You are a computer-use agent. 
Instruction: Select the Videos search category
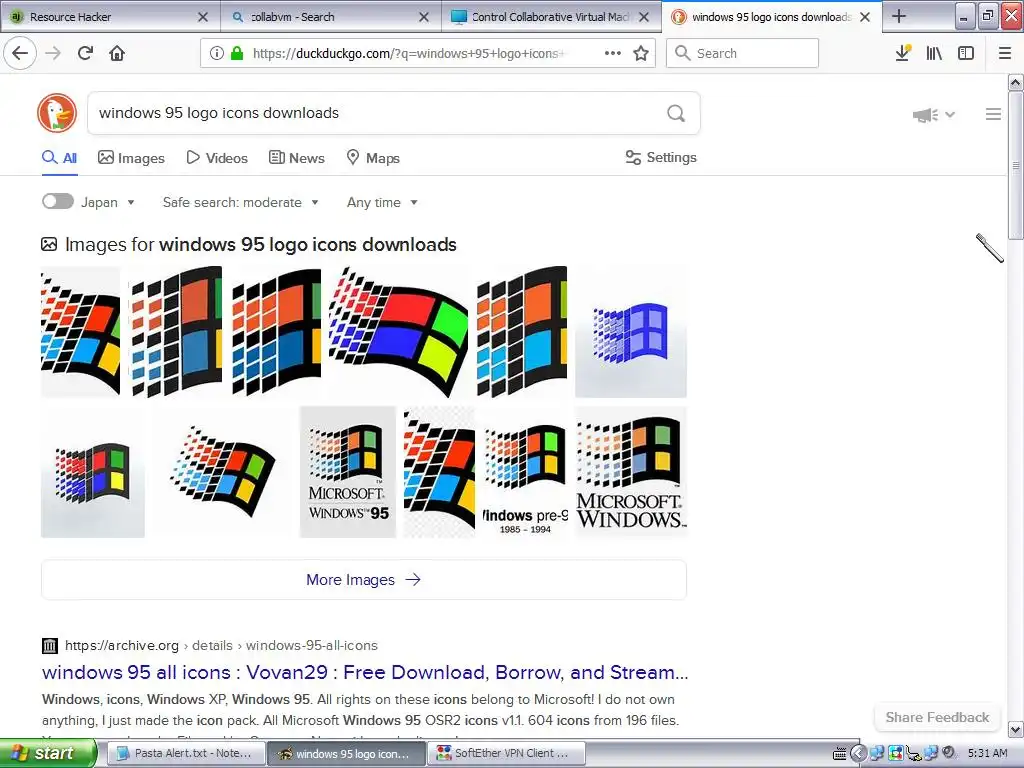(217, 158)
